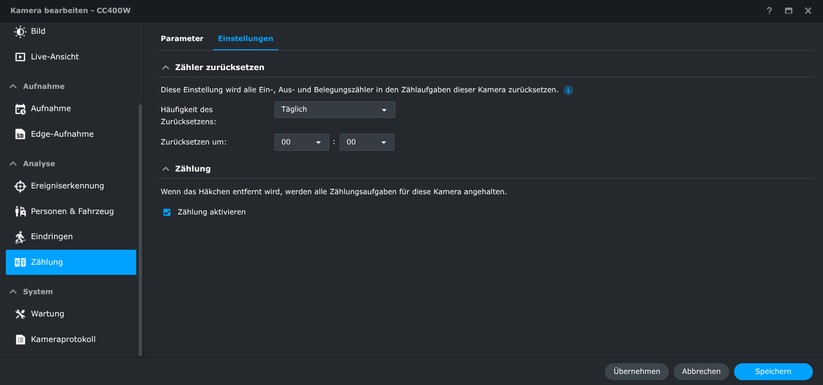Click the Live-Ansicht play icon
823x385 pixels.
point(20,57)
